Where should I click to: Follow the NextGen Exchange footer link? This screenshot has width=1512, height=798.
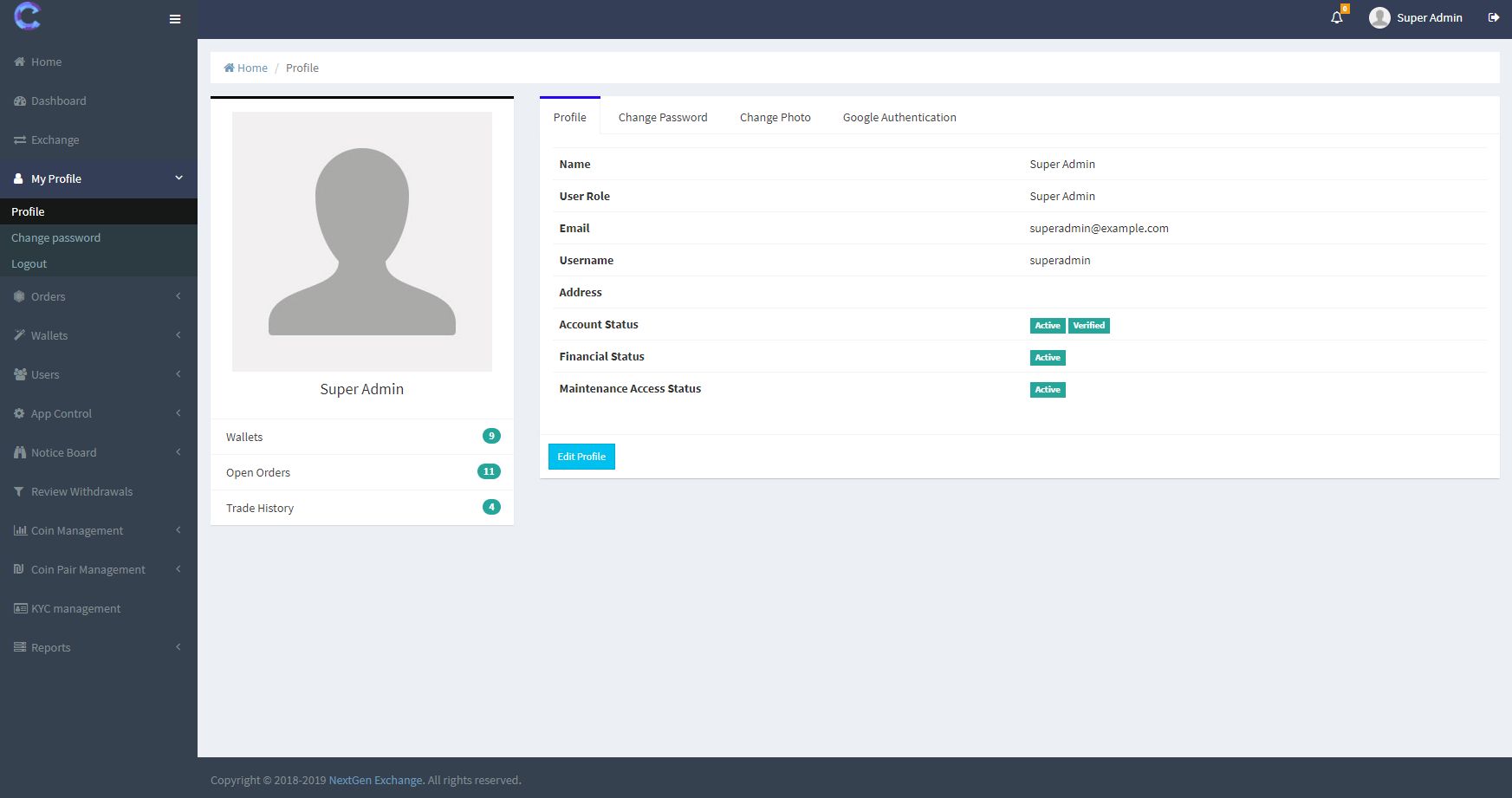click(375, 780)
